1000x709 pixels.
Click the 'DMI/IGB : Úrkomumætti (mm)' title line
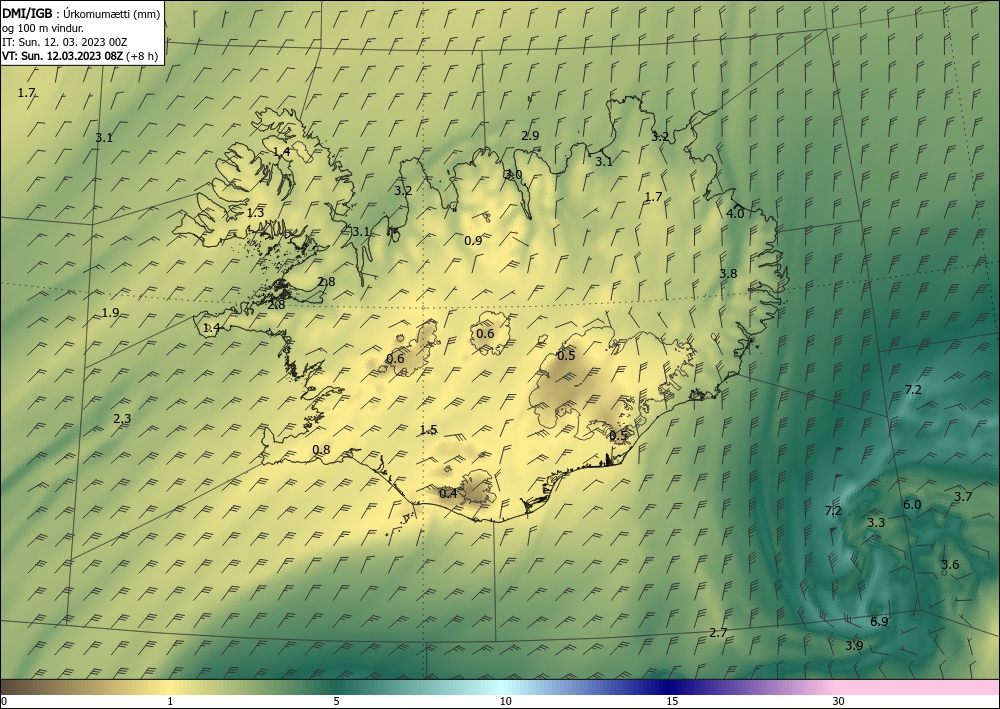coord(81,15)
